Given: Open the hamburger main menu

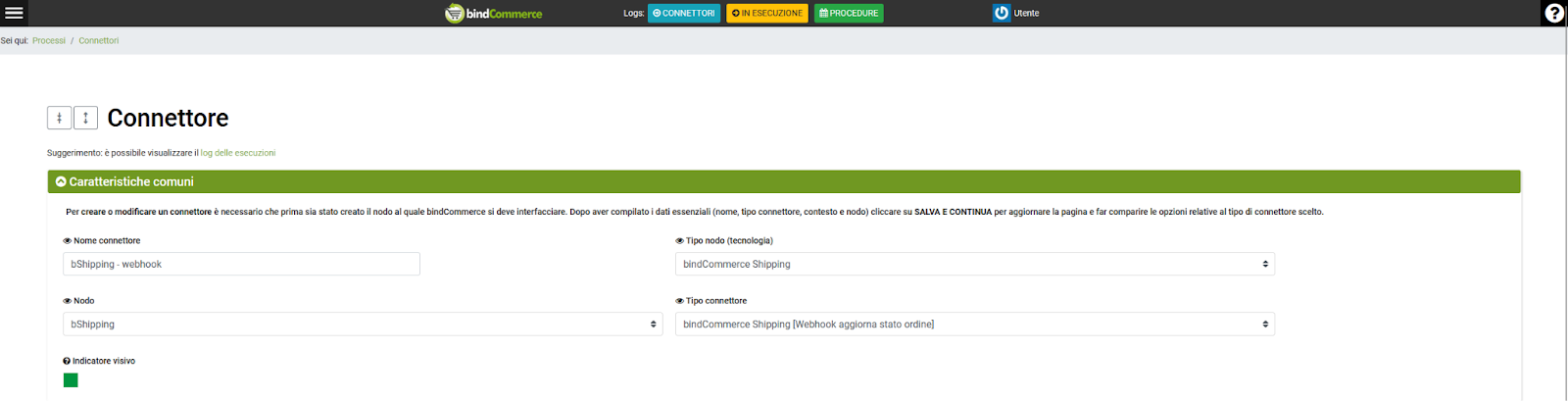Looking at the screenshot, I should tap(14, 13).
